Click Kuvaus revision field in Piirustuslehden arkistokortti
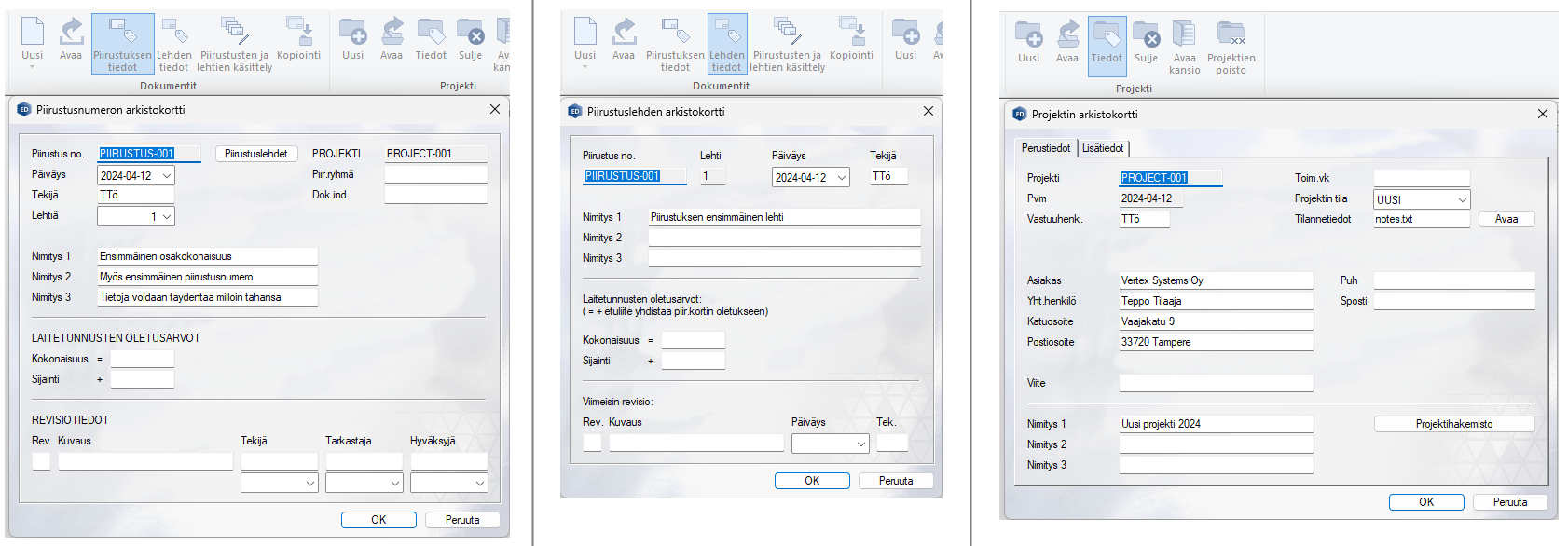1568x546 pixels. click(x=697, y=444)
